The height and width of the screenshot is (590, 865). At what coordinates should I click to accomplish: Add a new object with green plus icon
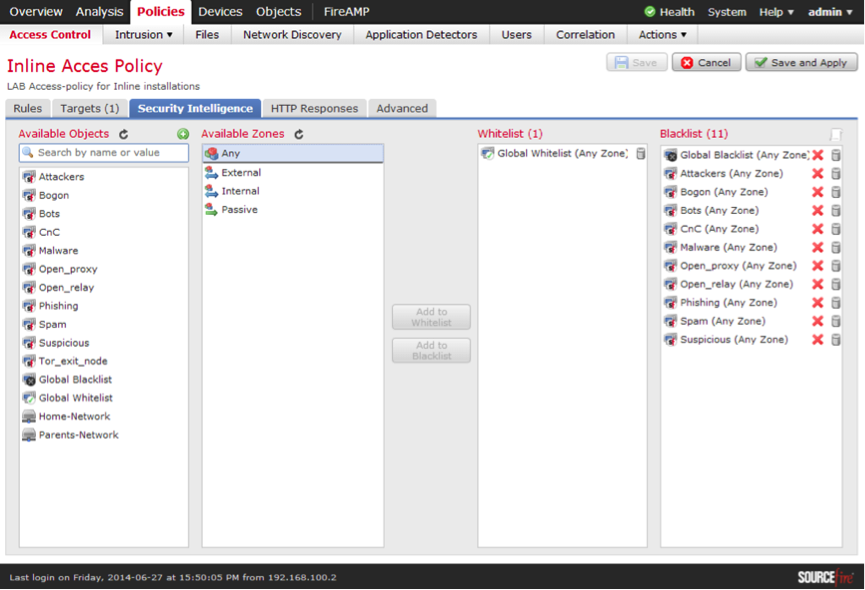click(x=183, y=134)
